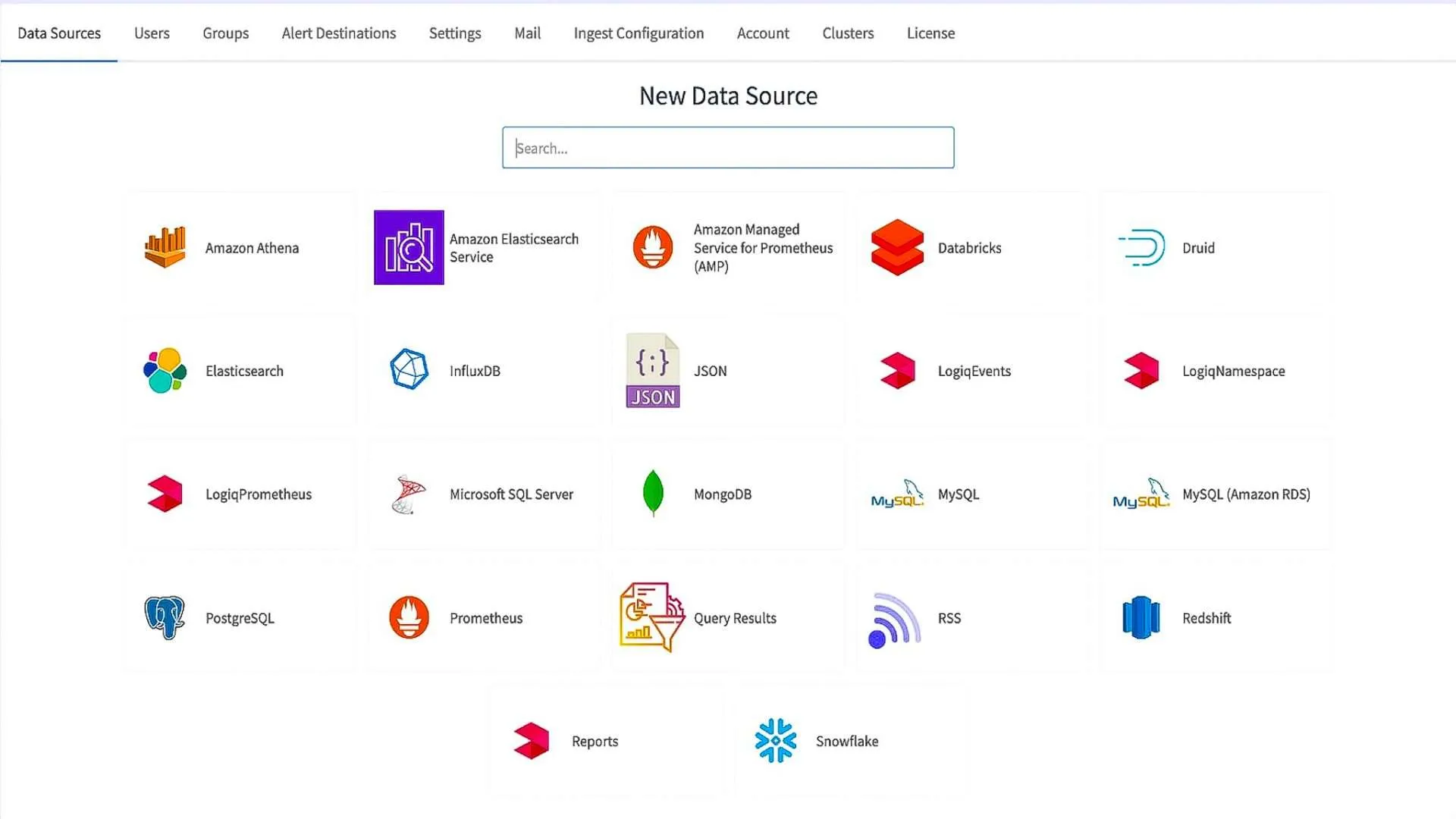The image size is (1456, 819).
Task: Click the Query Results label
Action: [735, 618]
